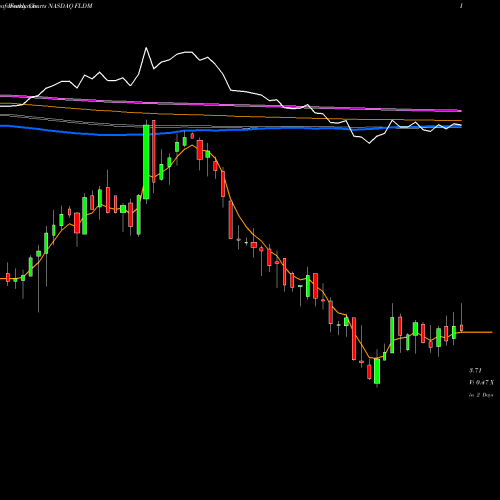Screen dimensions: 500x500
Task: Click the 5.71 price value label
Action: [475, 370]
